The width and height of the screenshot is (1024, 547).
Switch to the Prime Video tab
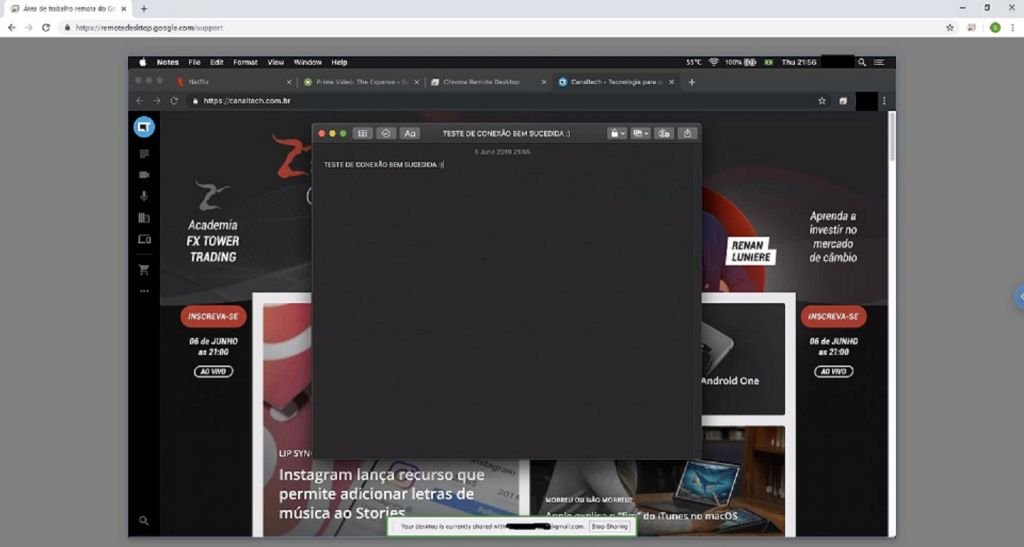click(361, 82)
